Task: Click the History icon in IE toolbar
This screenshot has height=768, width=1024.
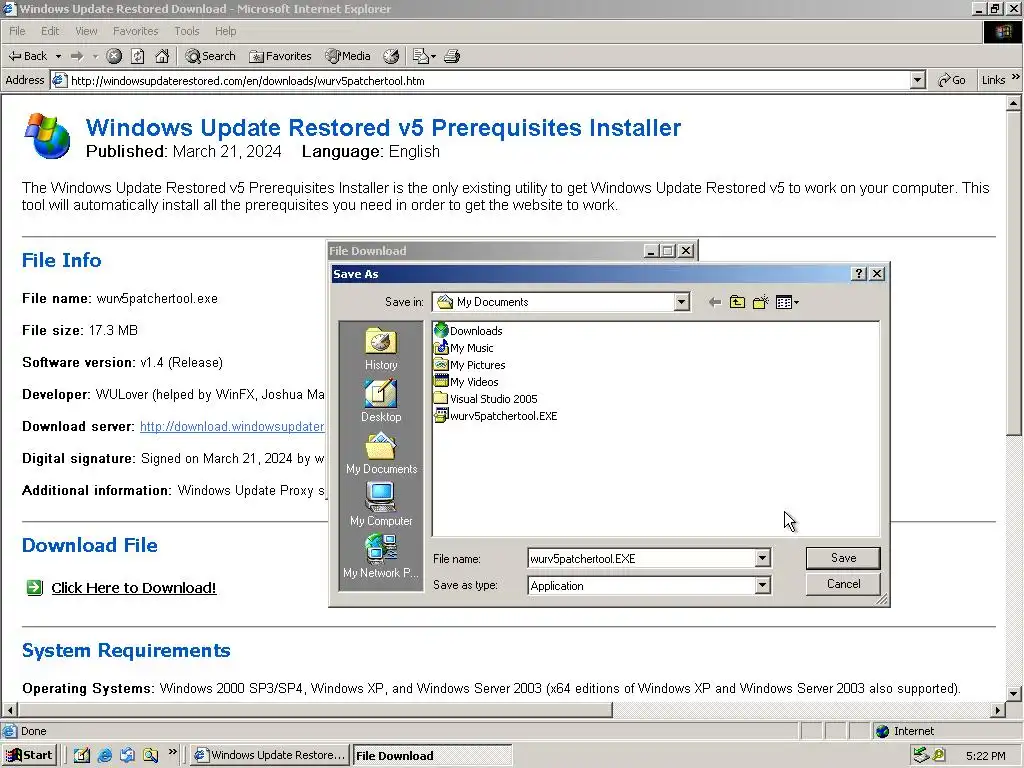Action: pyautogui.click(x=391, y=56)
